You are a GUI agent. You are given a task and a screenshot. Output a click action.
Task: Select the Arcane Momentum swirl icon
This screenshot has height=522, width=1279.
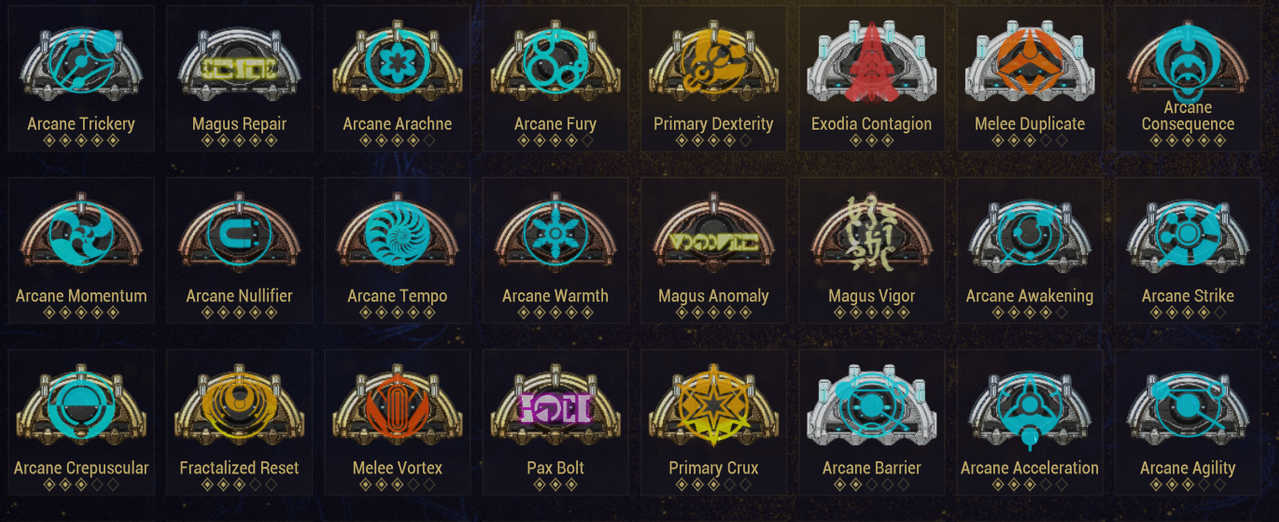81,234
